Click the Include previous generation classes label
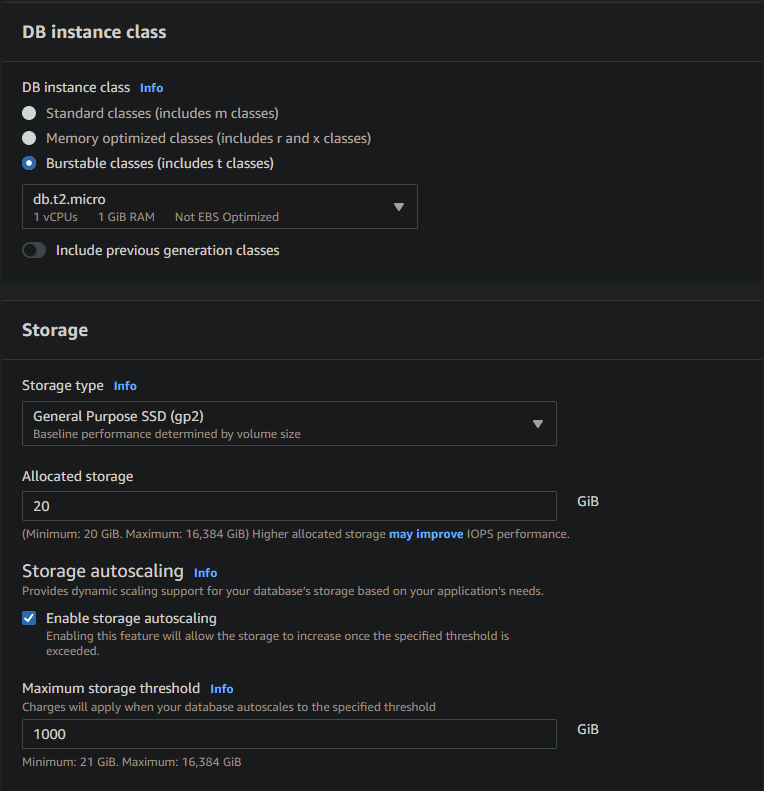764x791 pixels. 167,250
